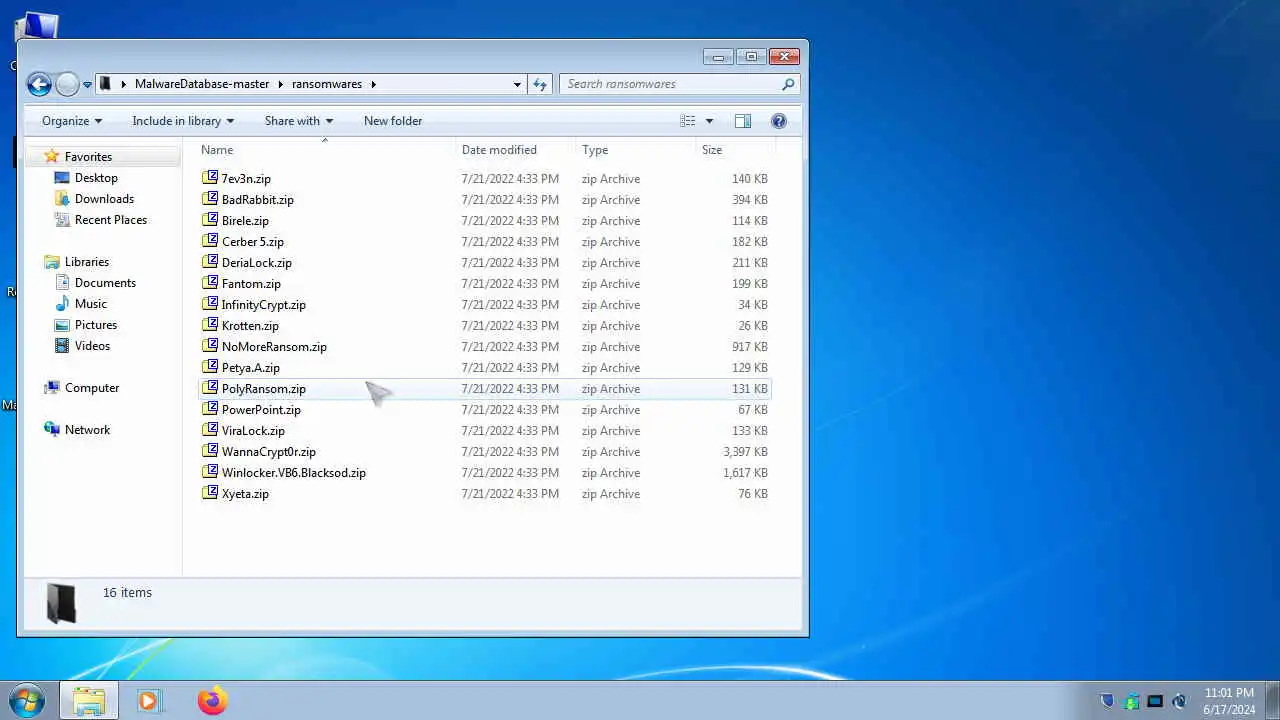Click the Show desktop strip at taskbar end
This screenshot has width=1280, height=720.
click(x=1273, y=700)
